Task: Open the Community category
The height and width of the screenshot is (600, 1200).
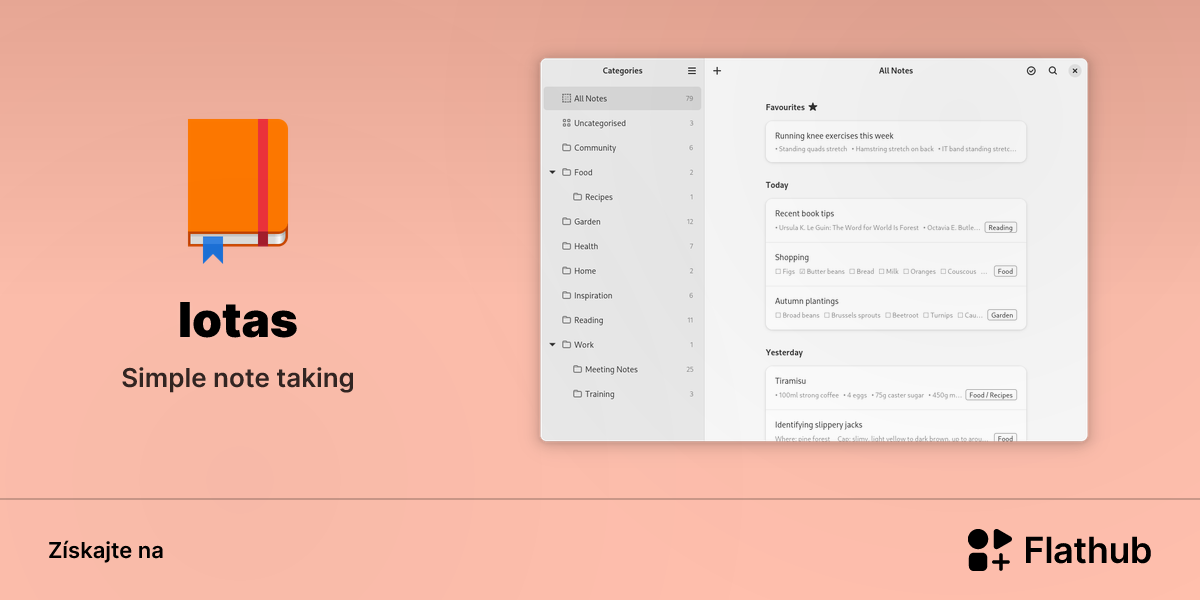Action: point(622,148)
